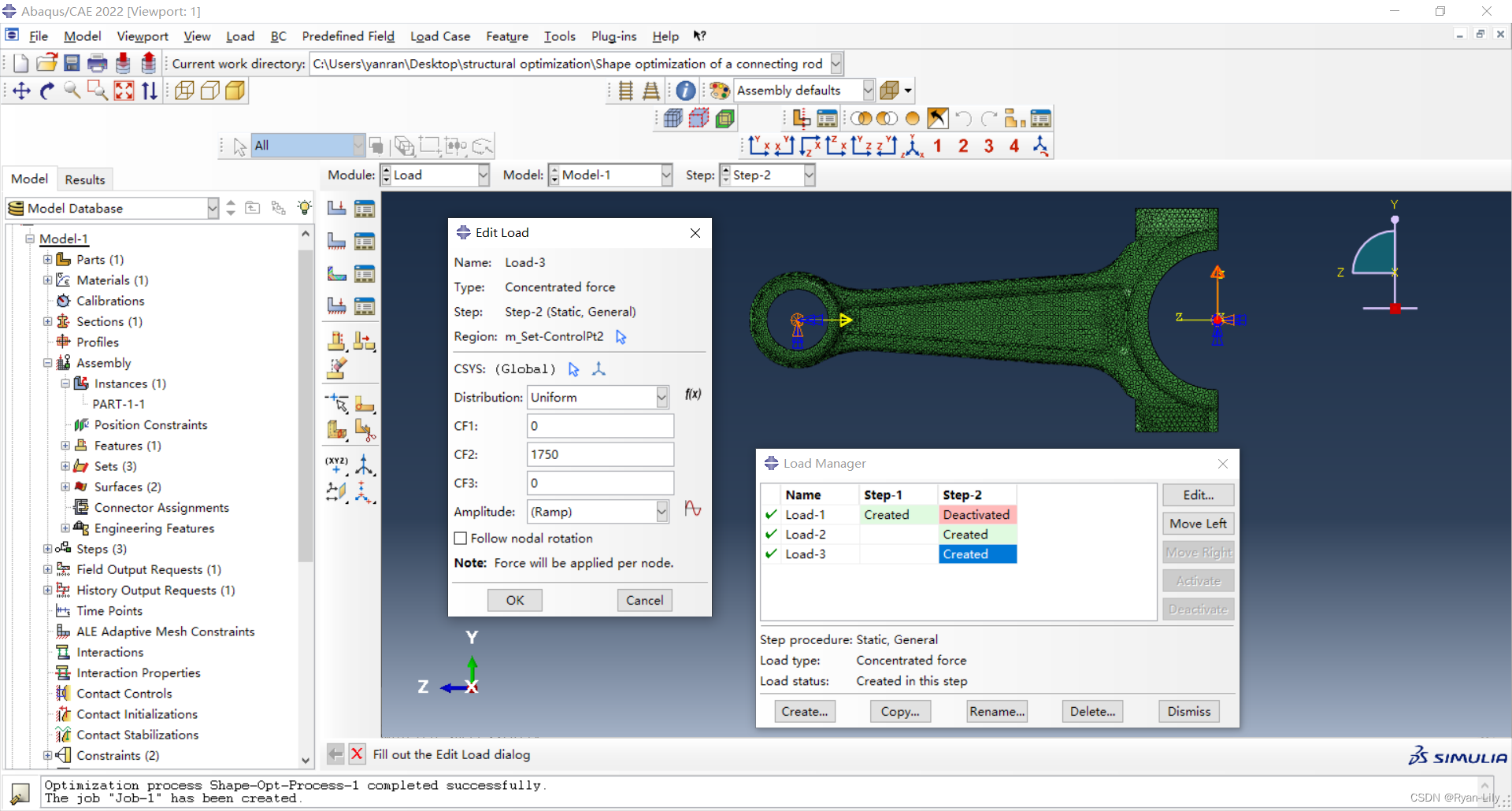
Task: Select Load-2 Created cell under Step-2
Action: [977, 534]
